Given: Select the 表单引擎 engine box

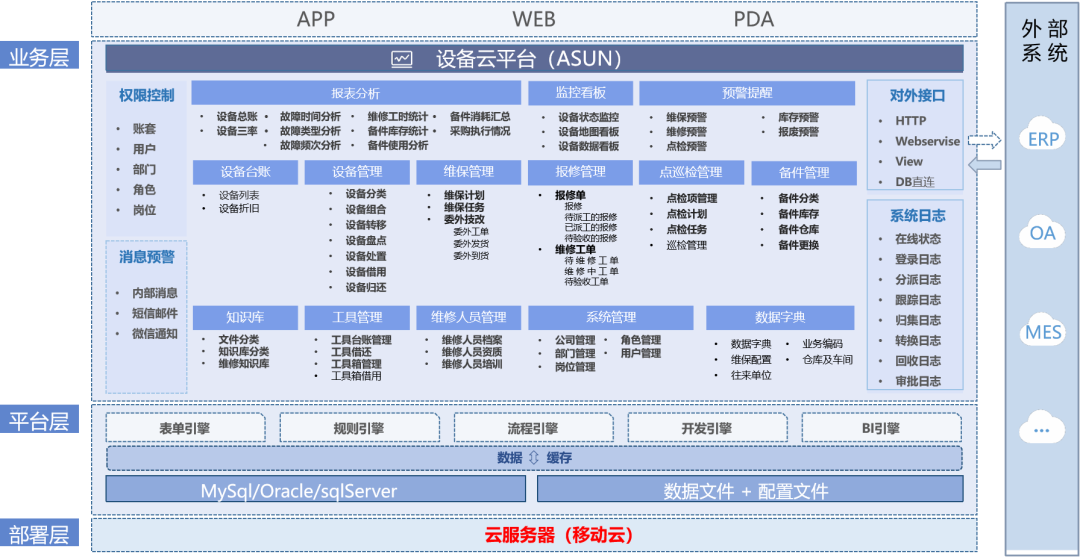Looking at the screenshot, I should pyautogui.click(x=185, y=428).
